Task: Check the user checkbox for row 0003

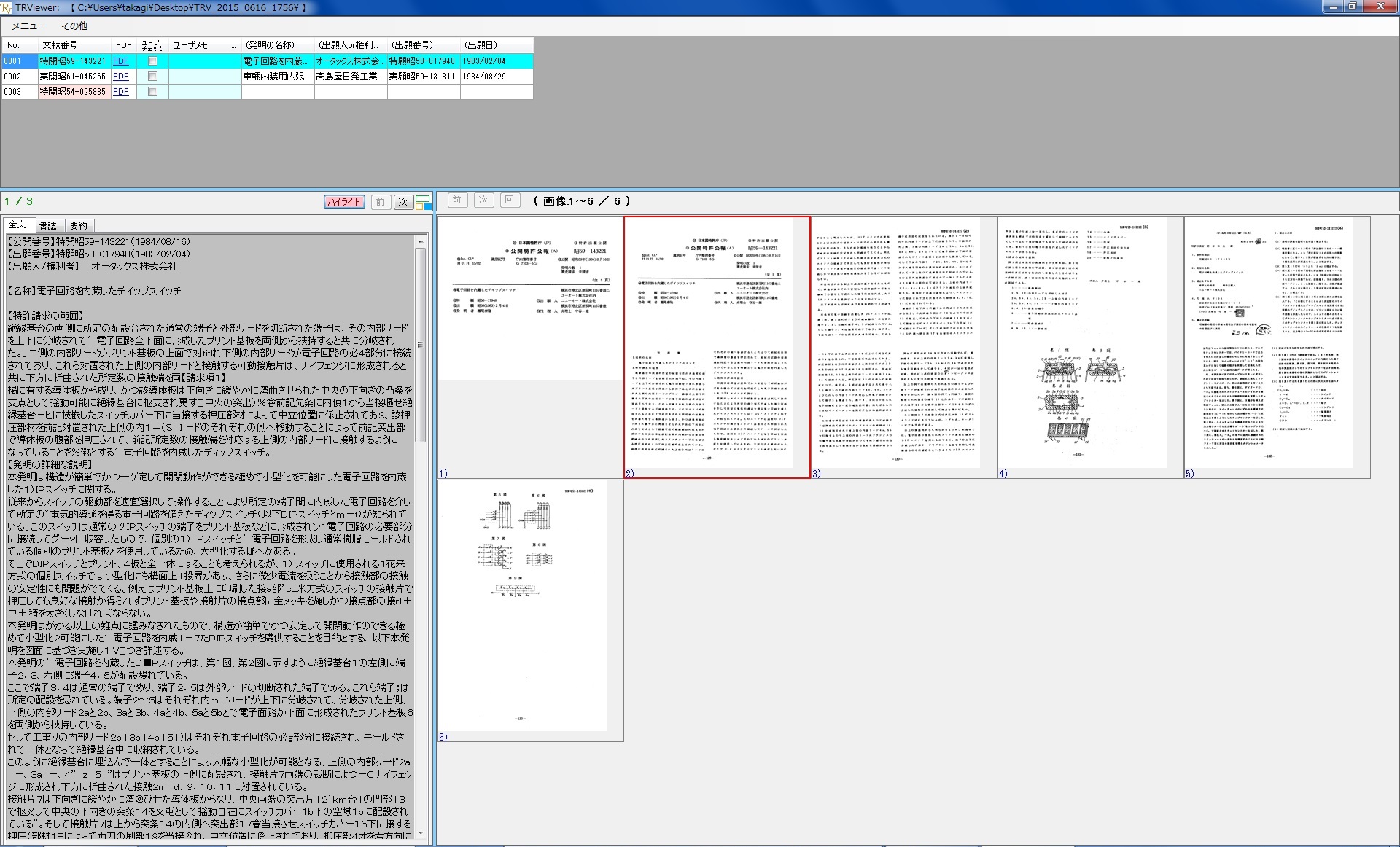Action: click(x=152, y=92)
